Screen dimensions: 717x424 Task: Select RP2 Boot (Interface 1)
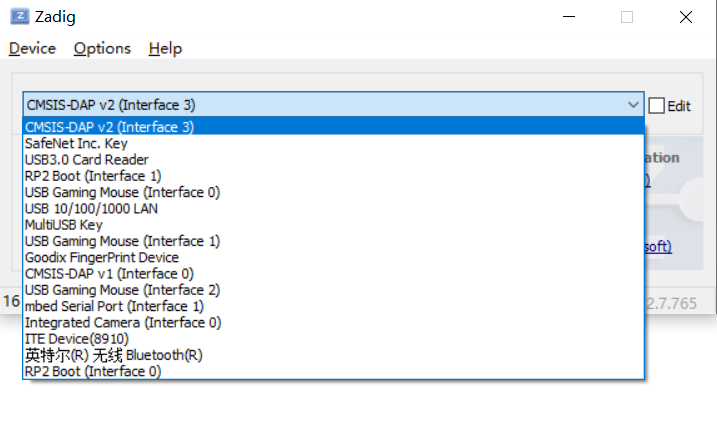click(333, 176)
